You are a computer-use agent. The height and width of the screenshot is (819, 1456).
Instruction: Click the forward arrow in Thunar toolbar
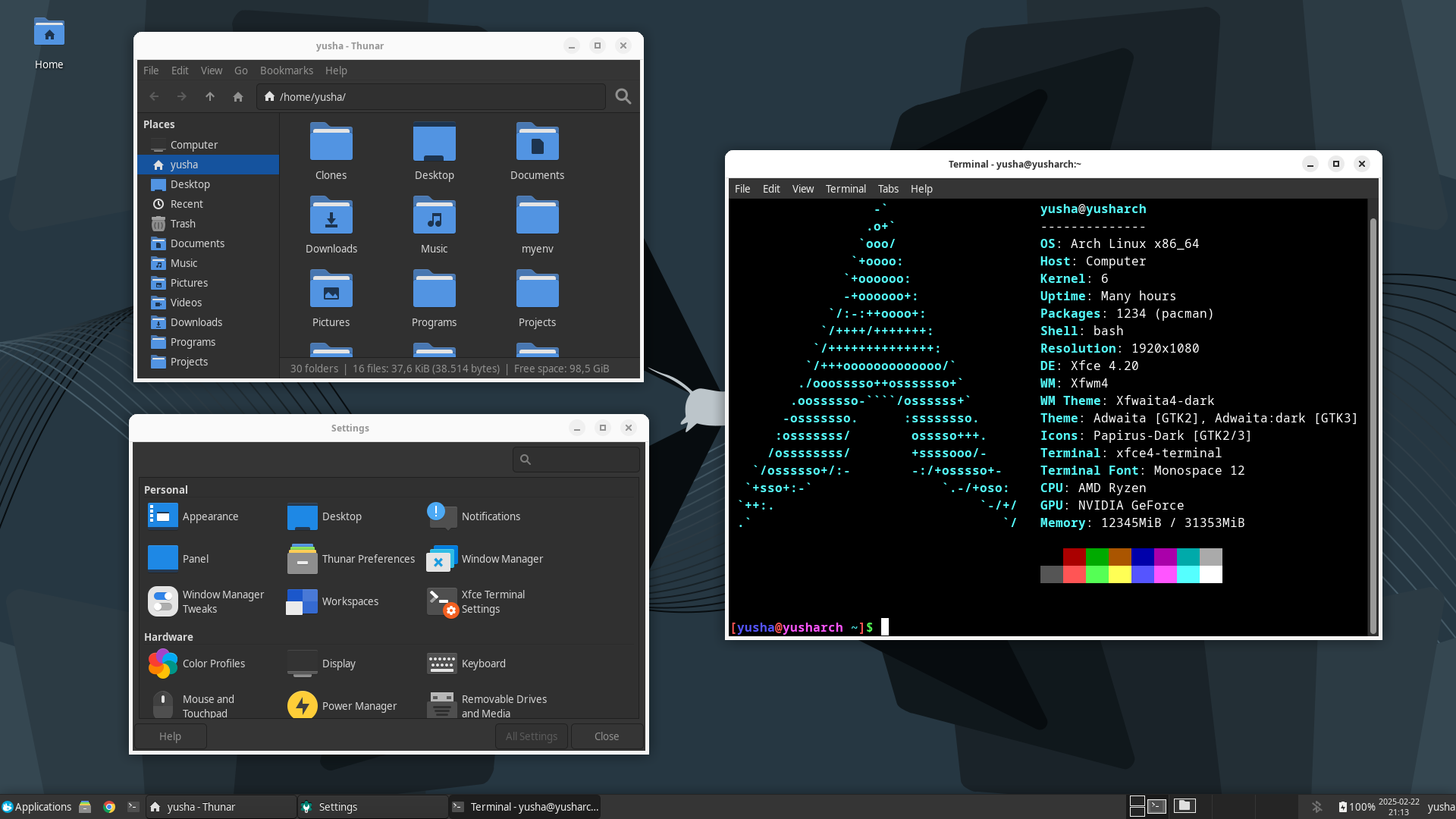[181, 96]
